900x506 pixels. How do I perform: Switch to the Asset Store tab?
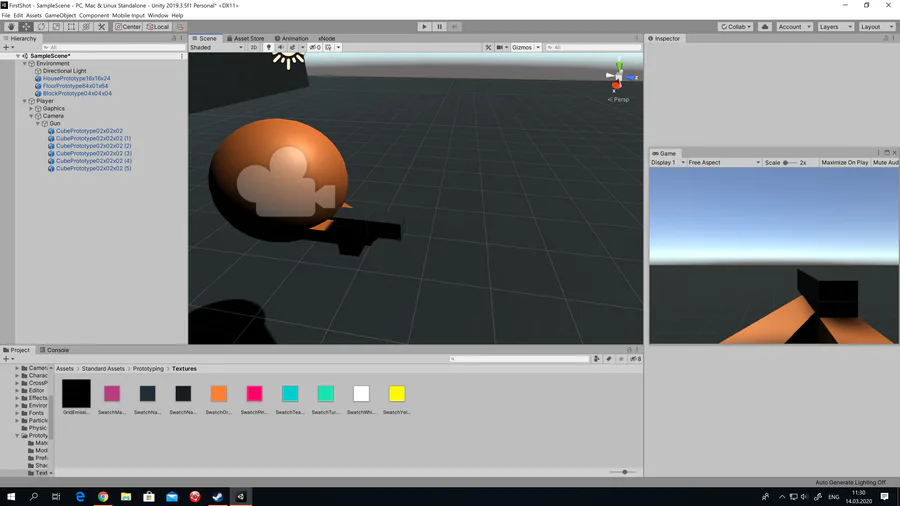click(x=245, y=38)
